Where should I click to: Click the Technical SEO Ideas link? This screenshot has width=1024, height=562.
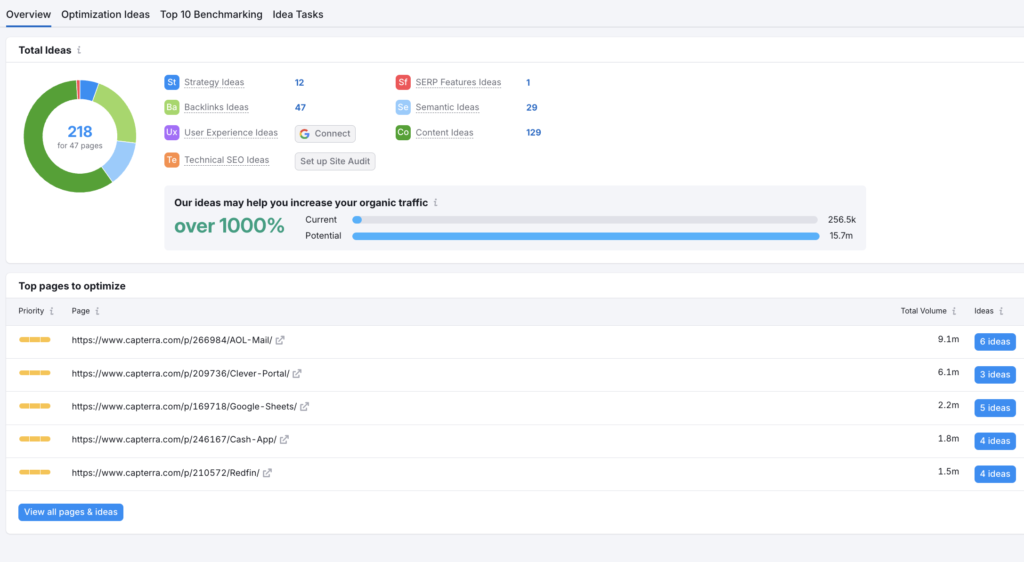click(227, 160)
